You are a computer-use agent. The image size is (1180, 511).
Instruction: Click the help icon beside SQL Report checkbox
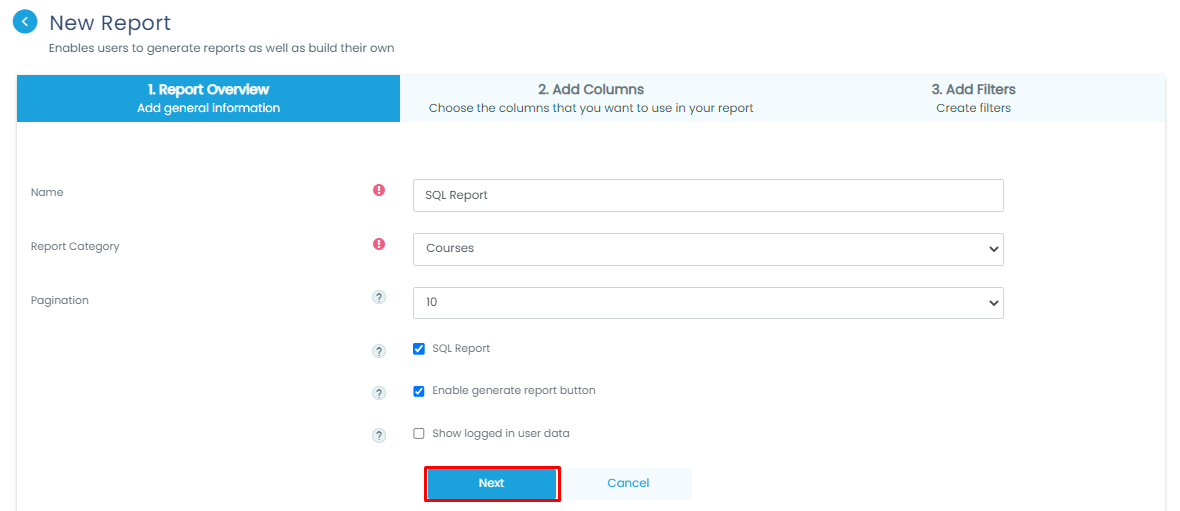tap(379, 351)
